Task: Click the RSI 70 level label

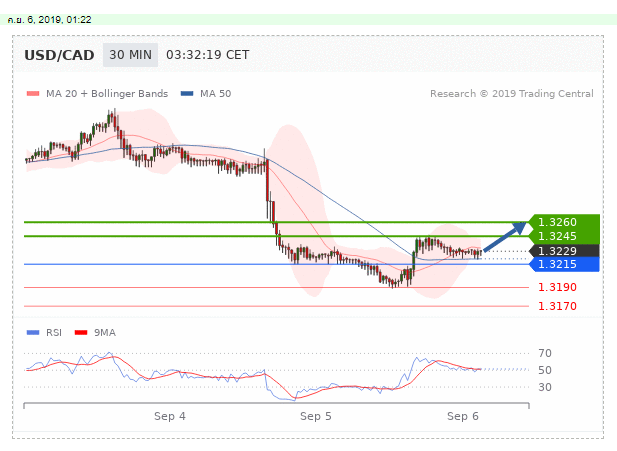Action: point(545,353)
